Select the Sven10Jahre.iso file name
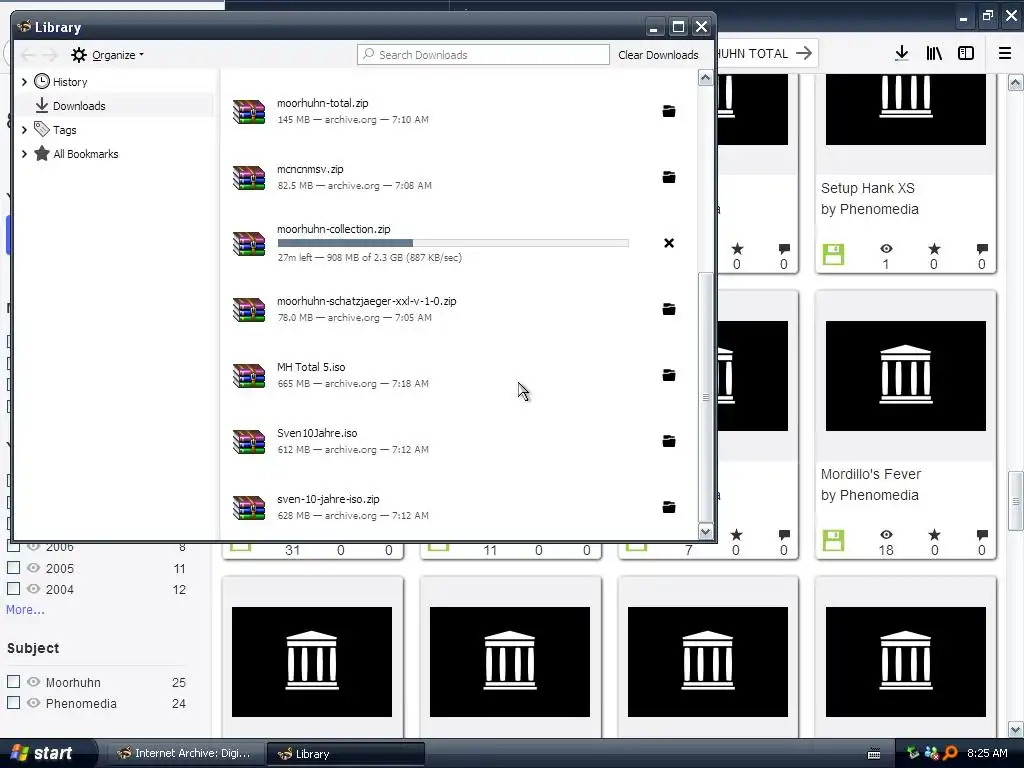The width and height of the screenshot is (1024, 768). [x=317, y=433]
